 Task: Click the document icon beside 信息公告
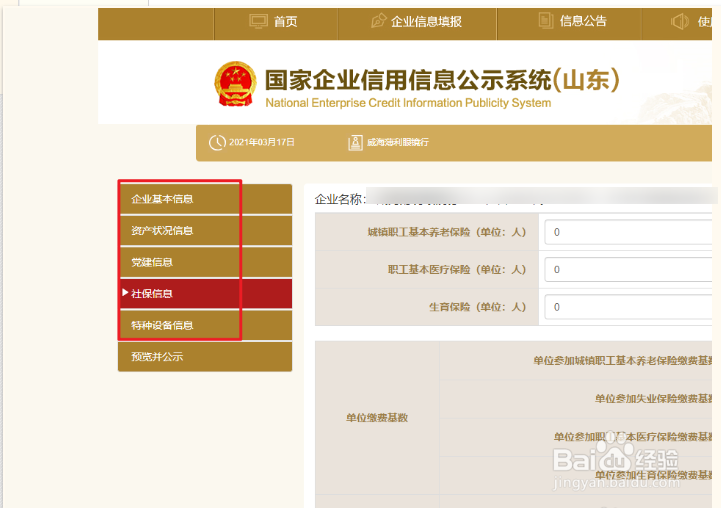coord(546,21)
